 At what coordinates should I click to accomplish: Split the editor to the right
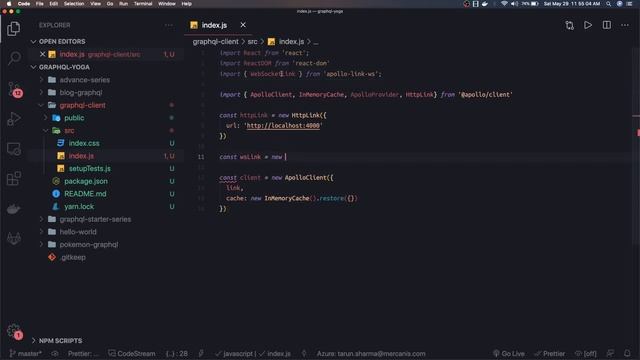[607, 25]
